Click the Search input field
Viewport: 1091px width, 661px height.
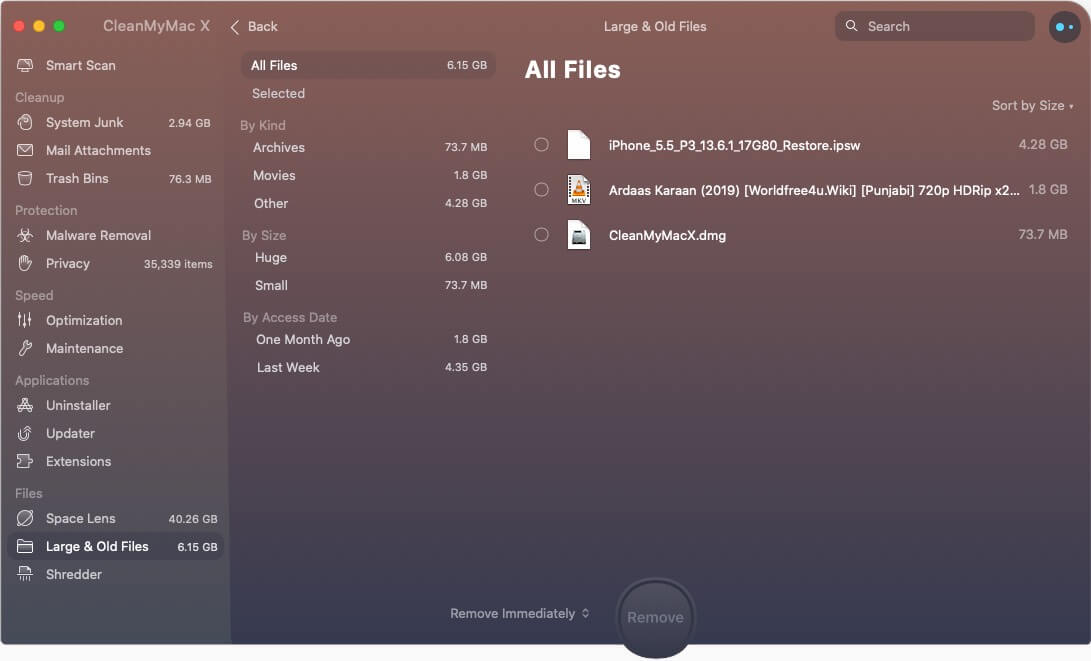coord(934,26)
